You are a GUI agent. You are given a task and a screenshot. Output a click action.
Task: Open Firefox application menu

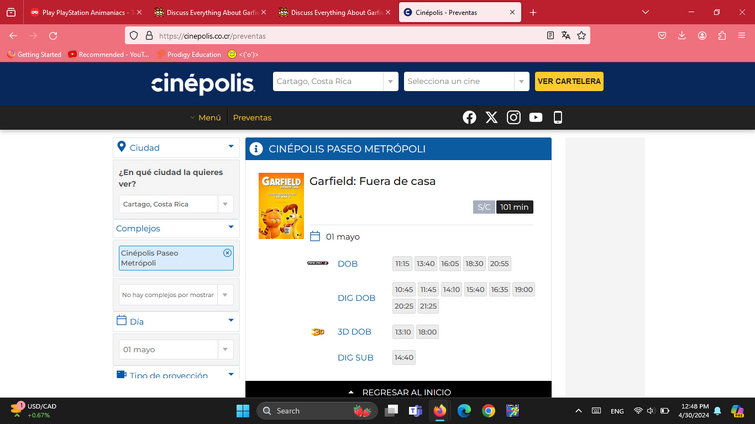pos(742,36)
